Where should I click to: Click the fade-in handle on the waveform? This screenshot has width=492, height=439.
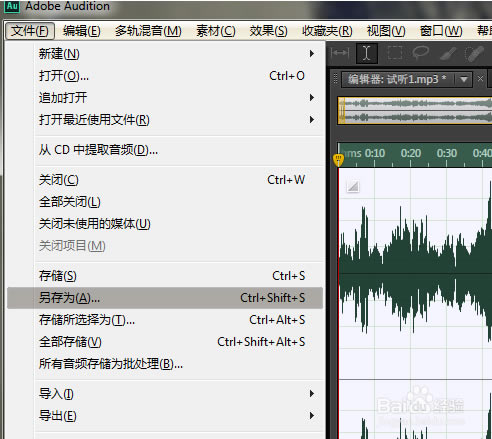[353, 186]
